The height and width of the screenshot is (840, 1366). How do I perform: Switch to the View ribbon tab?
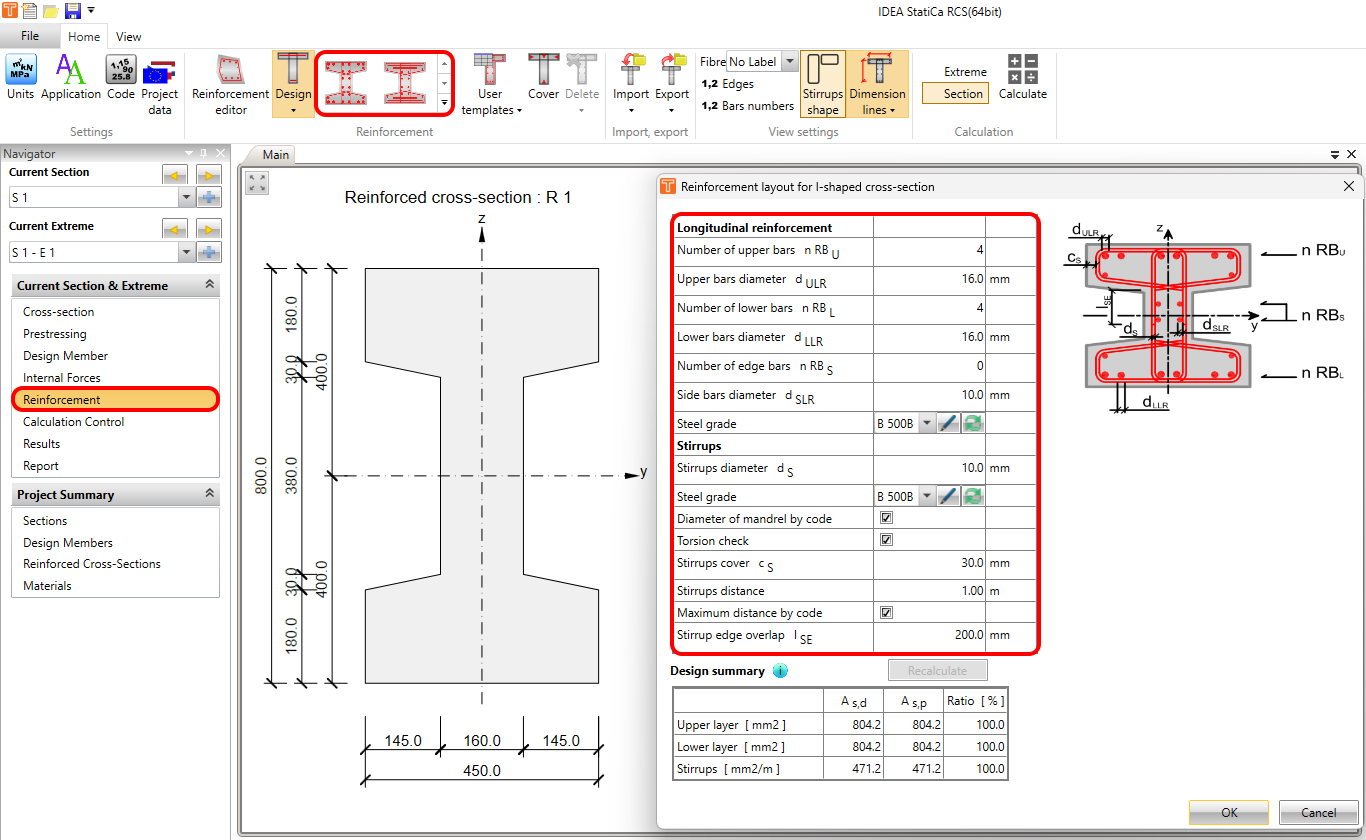[128, 36]
